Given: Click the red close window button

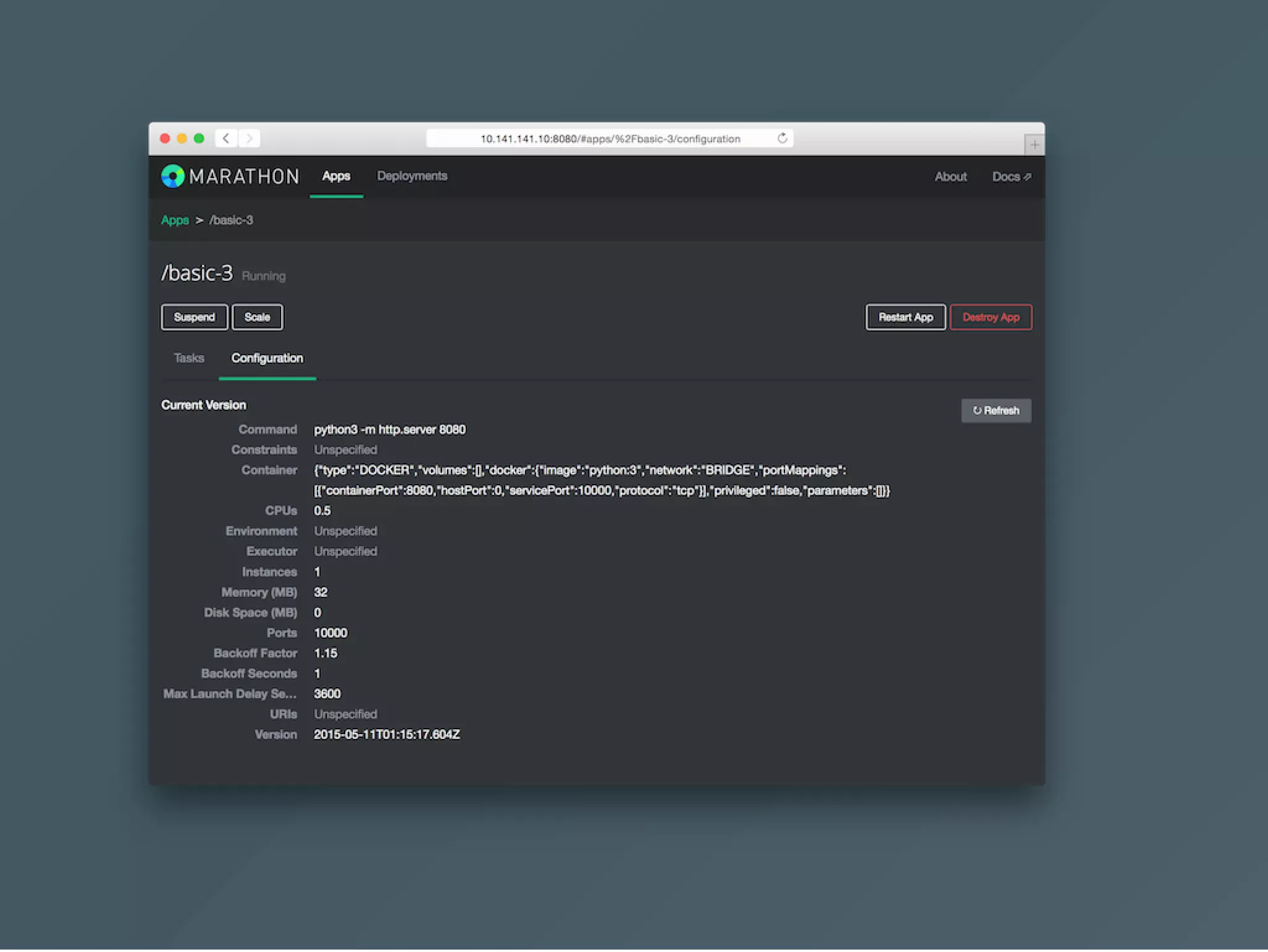Looking at the screenshot, I should (165, 138).
